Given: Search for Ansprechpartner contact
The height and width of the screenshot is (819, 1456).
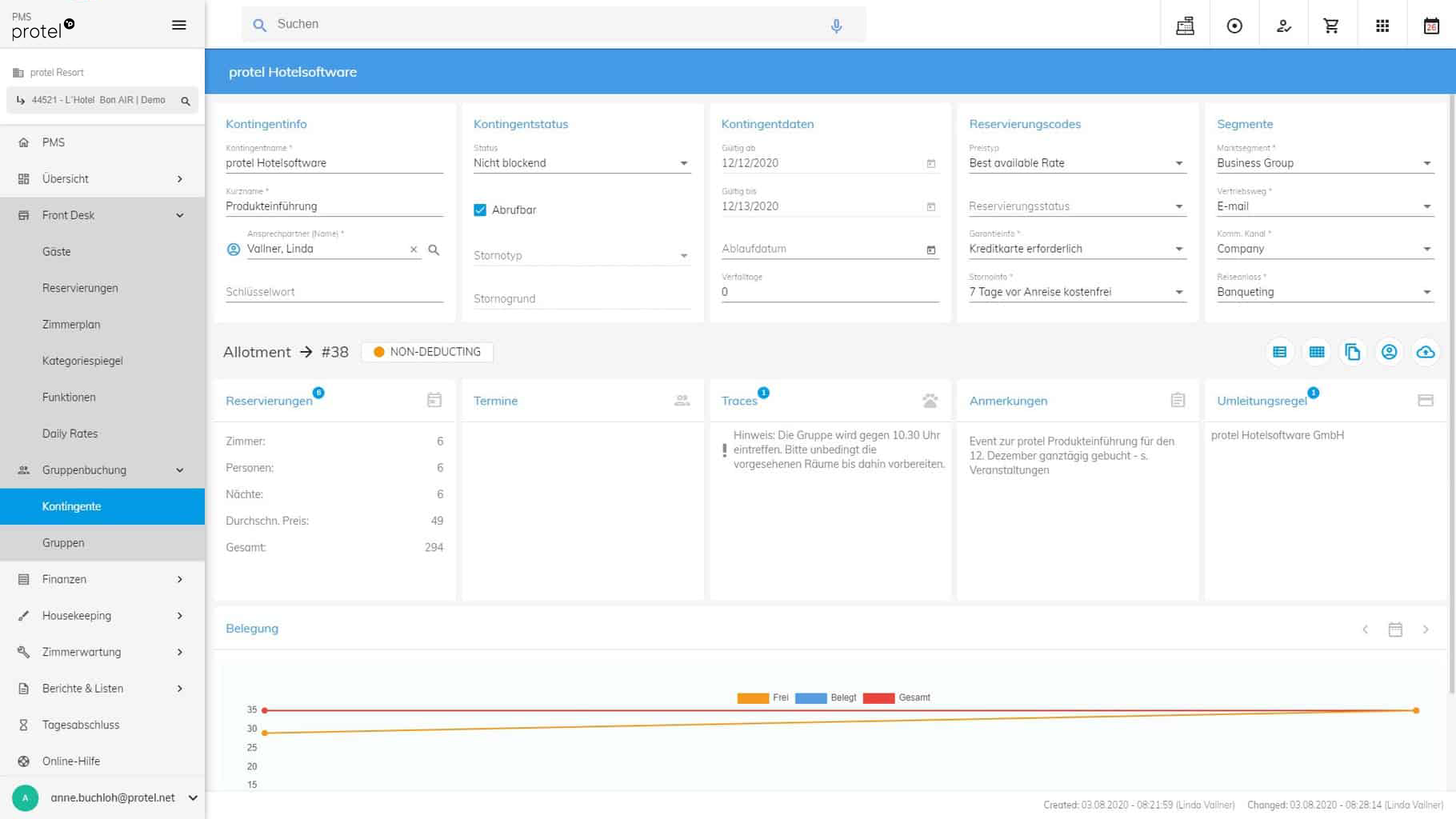Looking at the screenshot, I should pyautogui.click(x=434, y=250).
